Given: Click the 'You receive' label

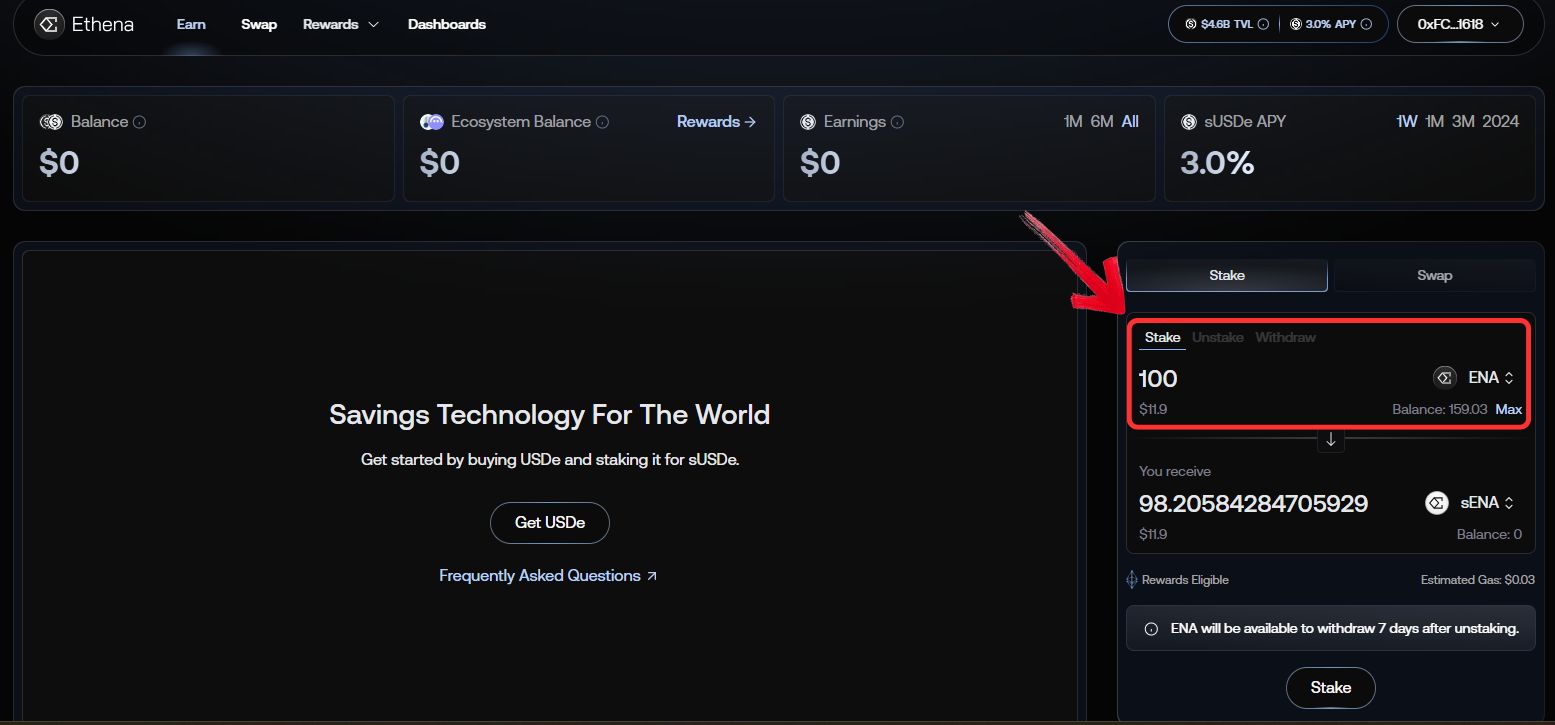Looking at the screenshot, I should 1175,471.
